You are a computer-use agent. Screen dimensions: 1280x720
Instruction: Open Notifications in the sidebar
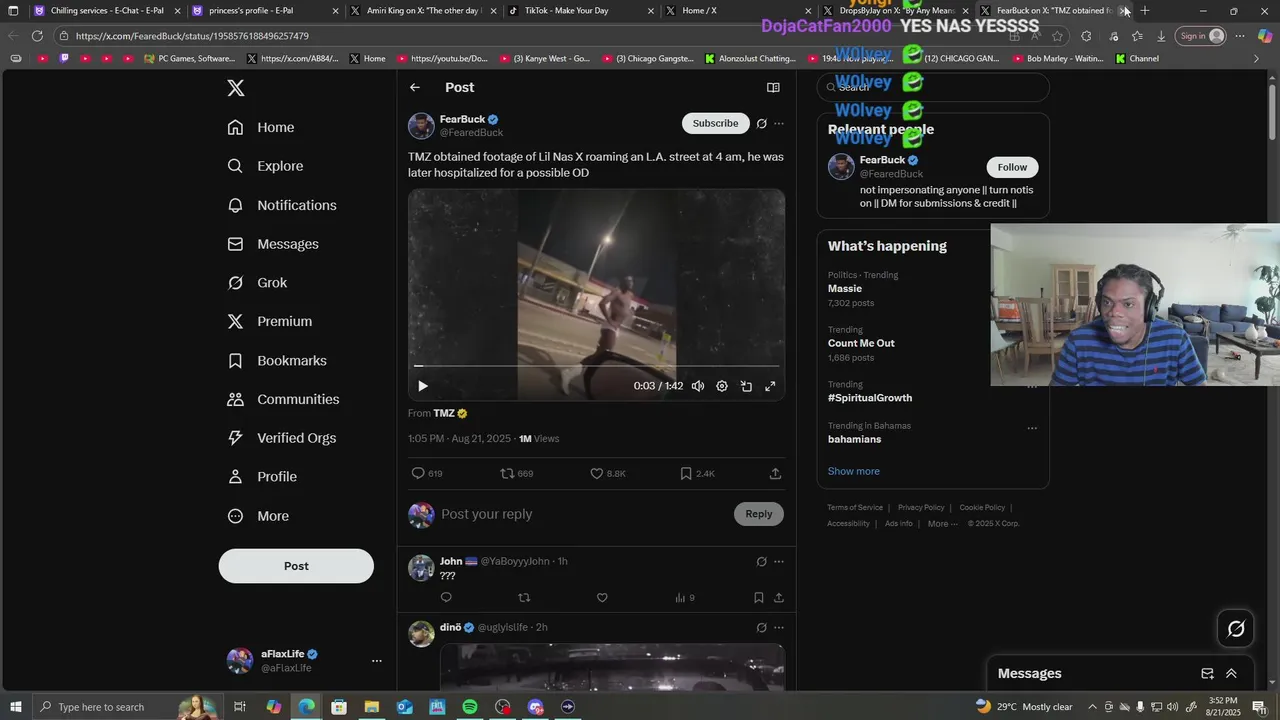click(x=282, y=205)
